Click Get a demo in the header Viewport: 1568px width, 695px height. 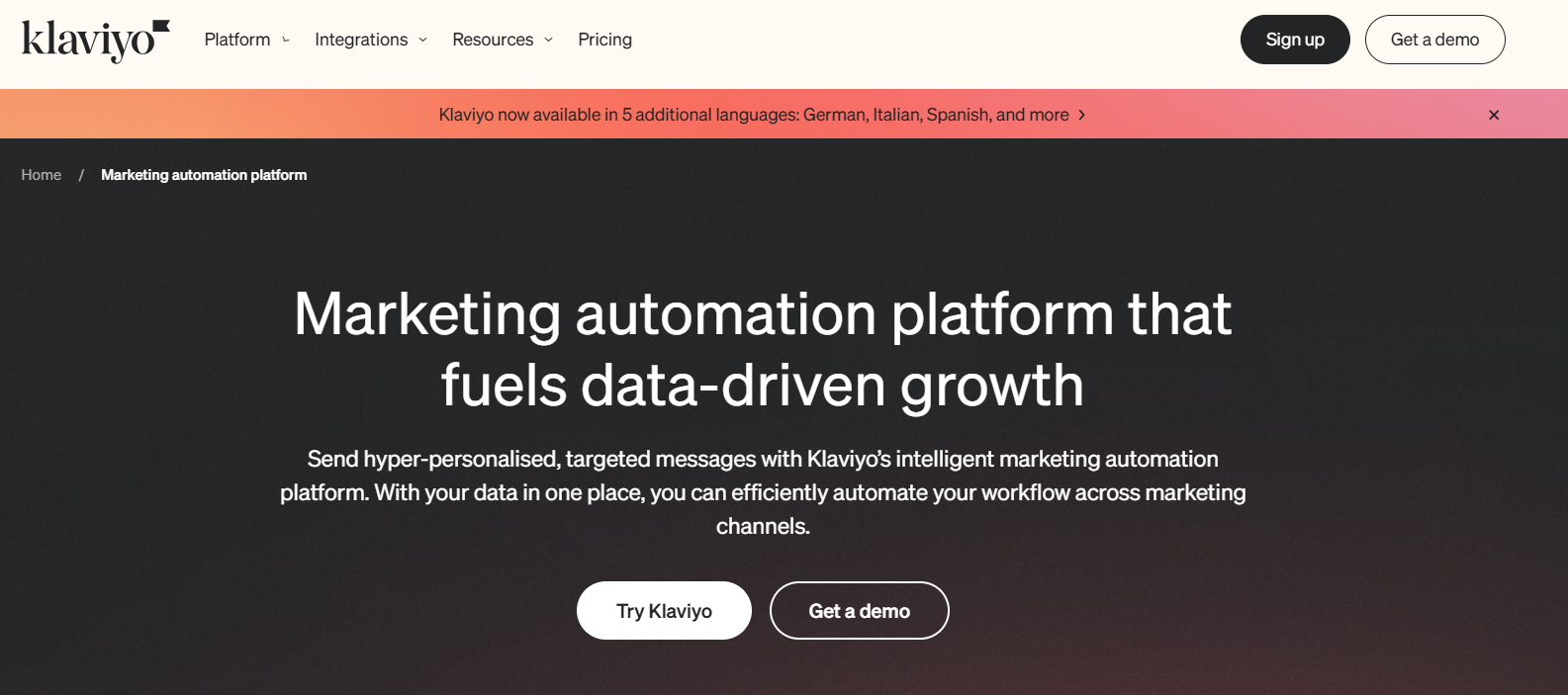point(1434,40)
